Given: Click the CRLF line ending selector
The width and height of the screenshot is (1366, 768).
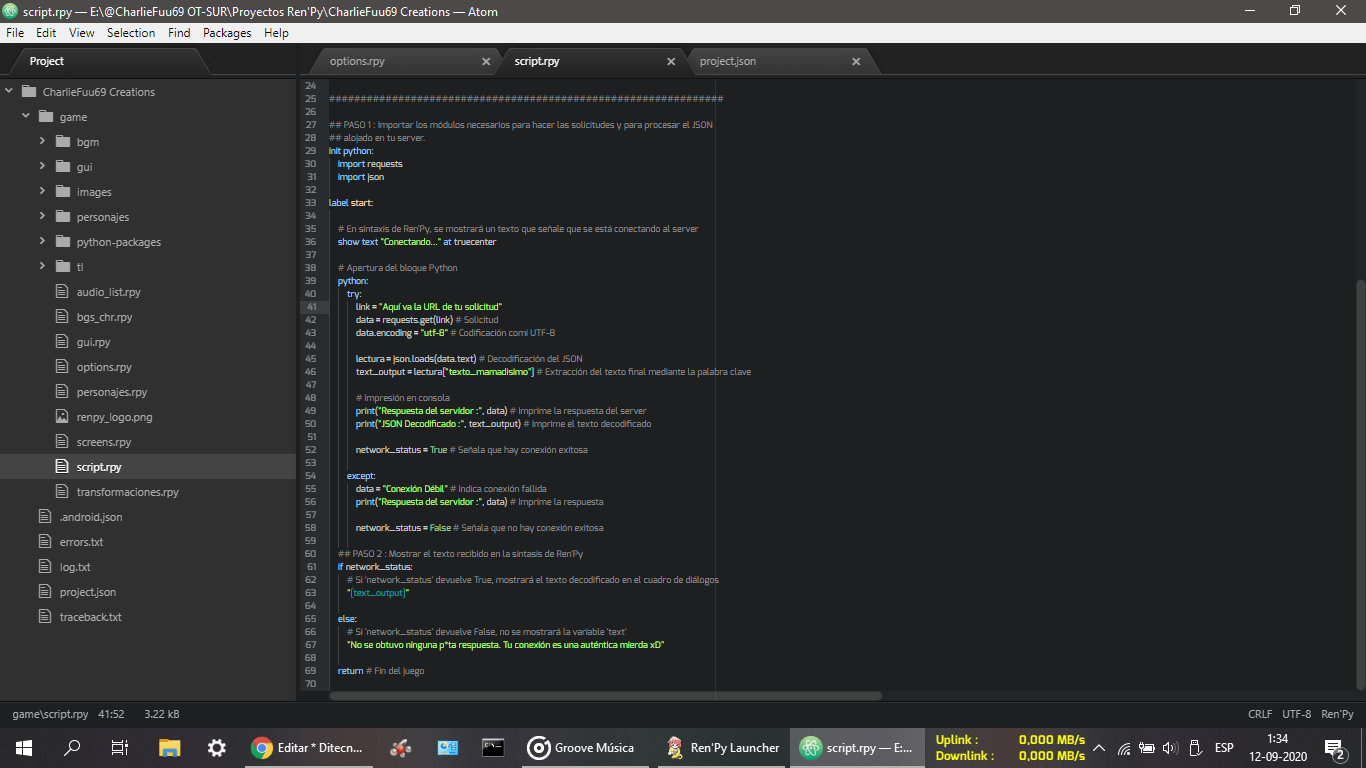Looking at the screenshot, I should tap(1260, 714).
